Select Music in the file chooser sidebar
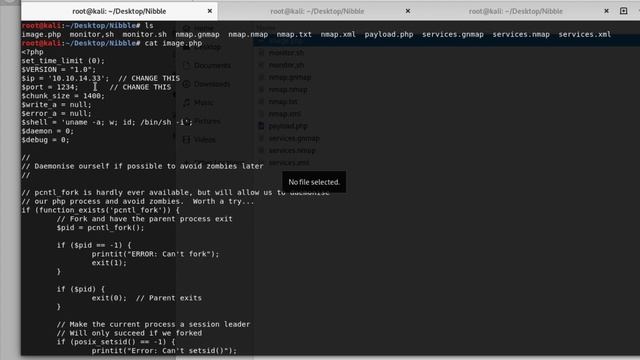Viewport: 640px width, 360px height. coord(204,102)
